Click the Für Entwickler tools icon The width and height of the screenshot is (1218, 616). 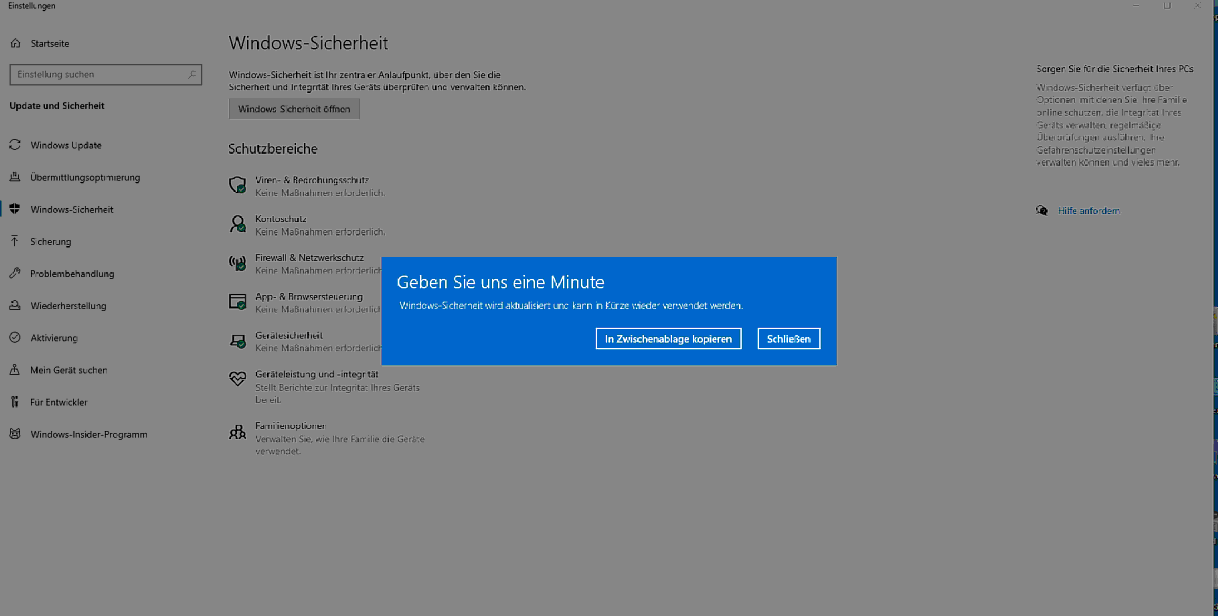click(15, 401)
